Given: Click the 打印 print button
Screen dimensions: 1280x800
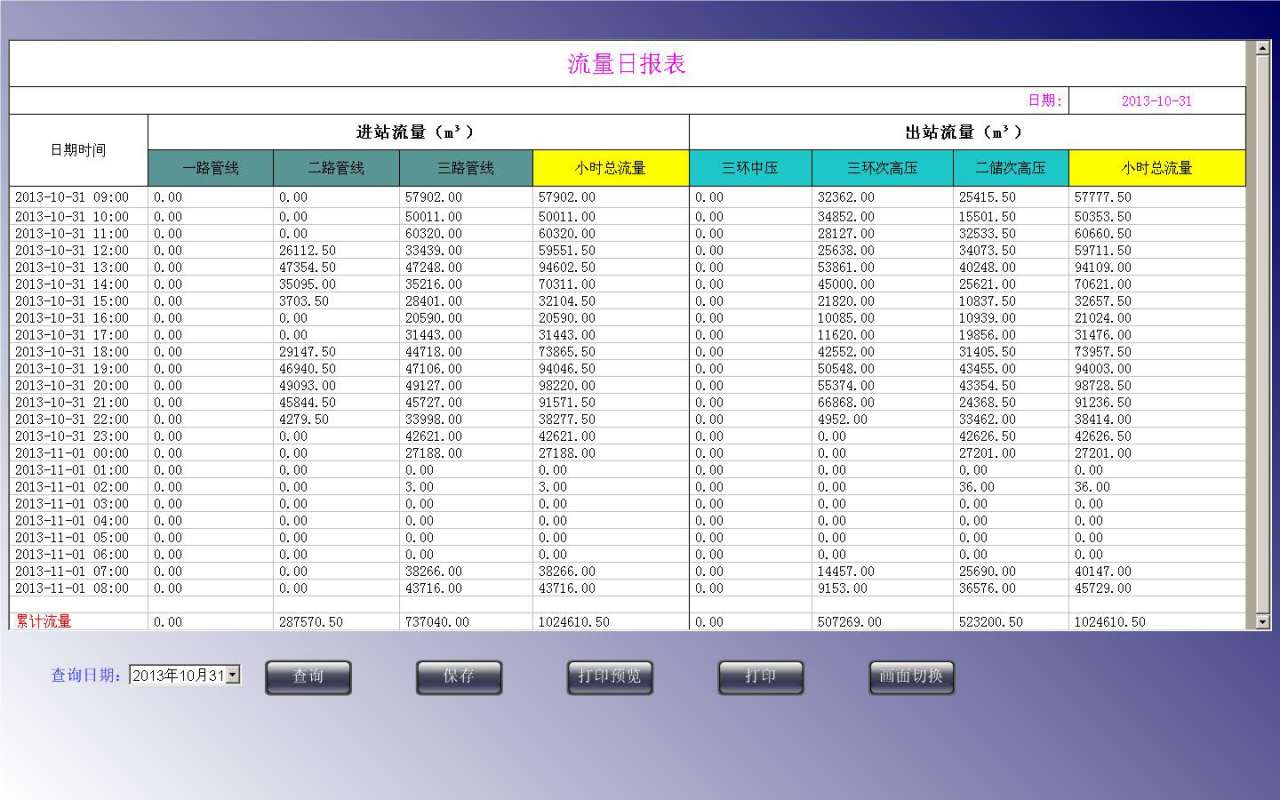Looking at the screenshot, I should [761, 677].
